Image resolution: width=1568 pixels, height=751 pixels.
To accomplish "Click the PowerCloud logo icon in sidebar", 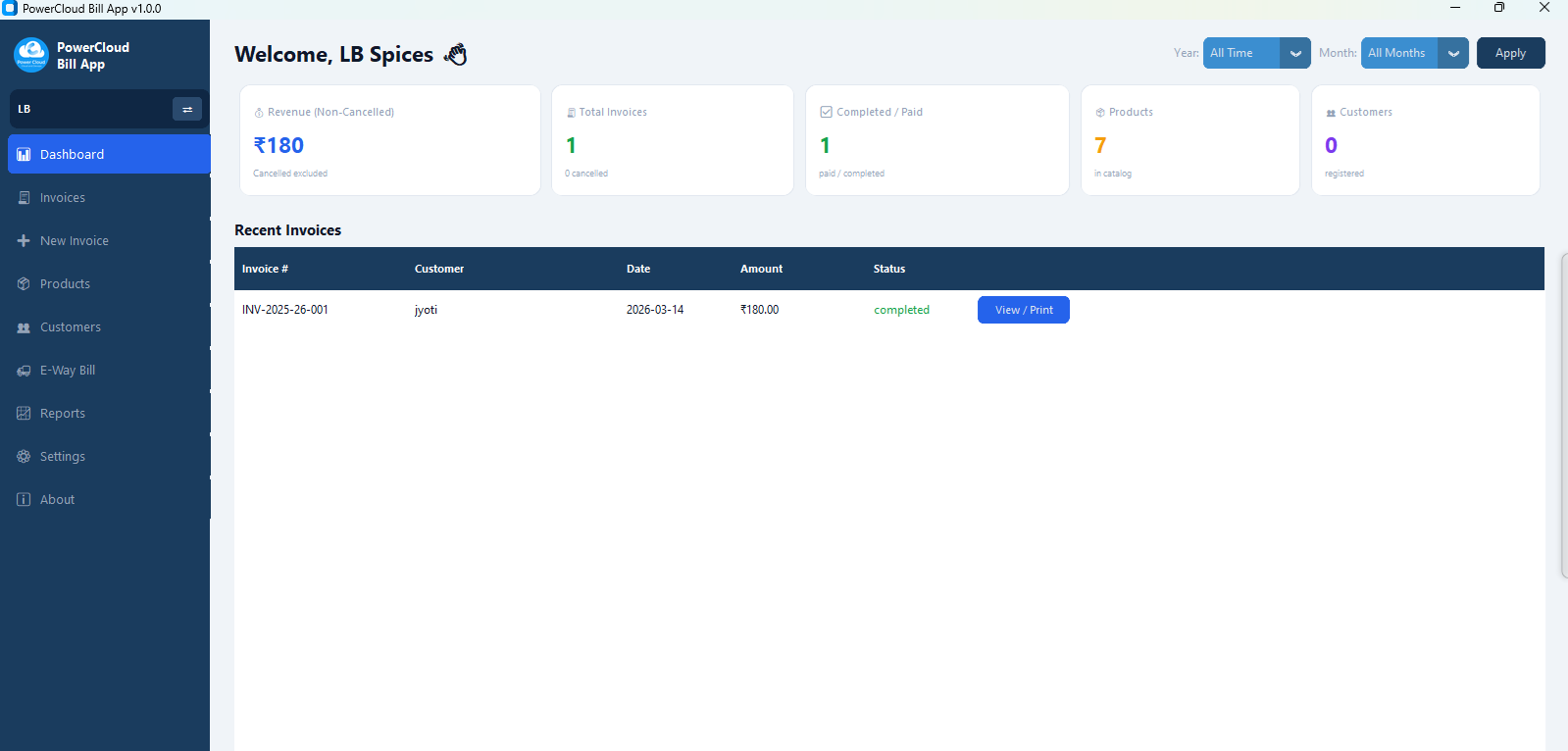I will tap(31, 55).
